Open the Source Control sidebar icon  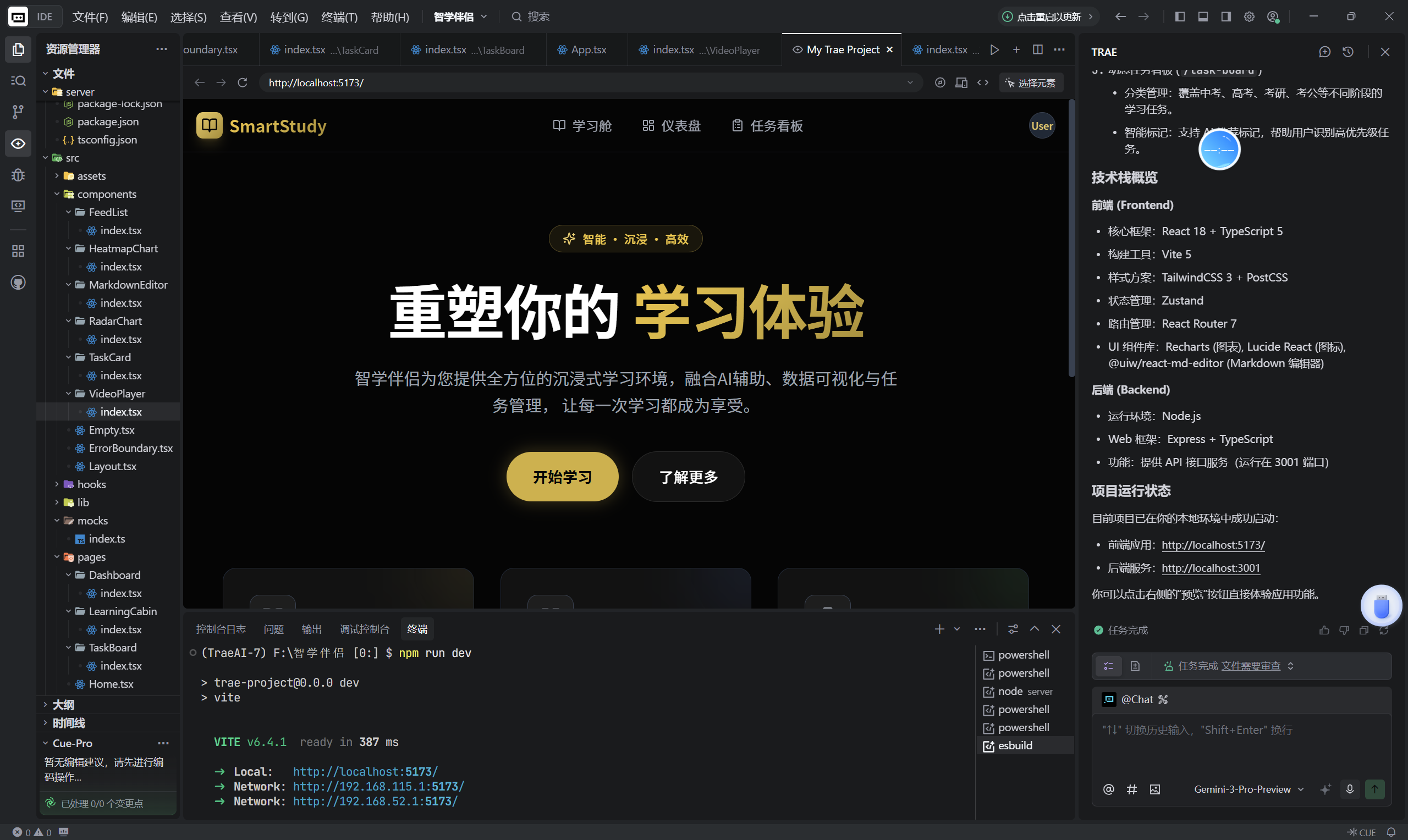pos(18,112)
